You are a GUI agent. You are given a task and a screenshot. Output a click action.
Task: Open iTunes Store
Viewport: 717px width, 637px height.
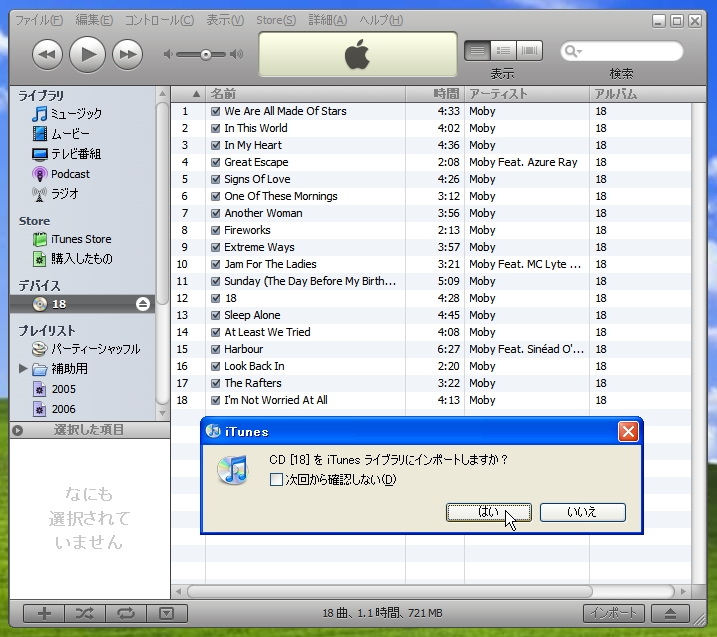pos(72,239)
